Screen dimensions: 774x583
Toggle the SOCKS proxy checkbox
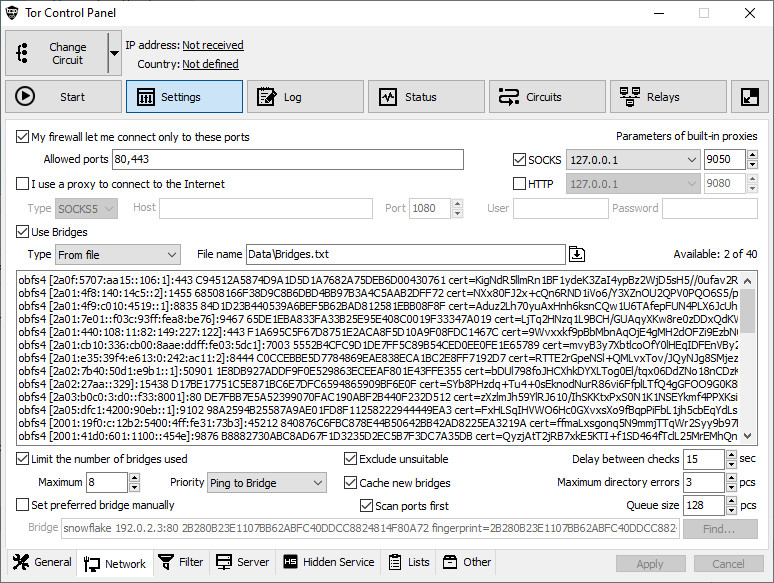(x=519, y=159)
